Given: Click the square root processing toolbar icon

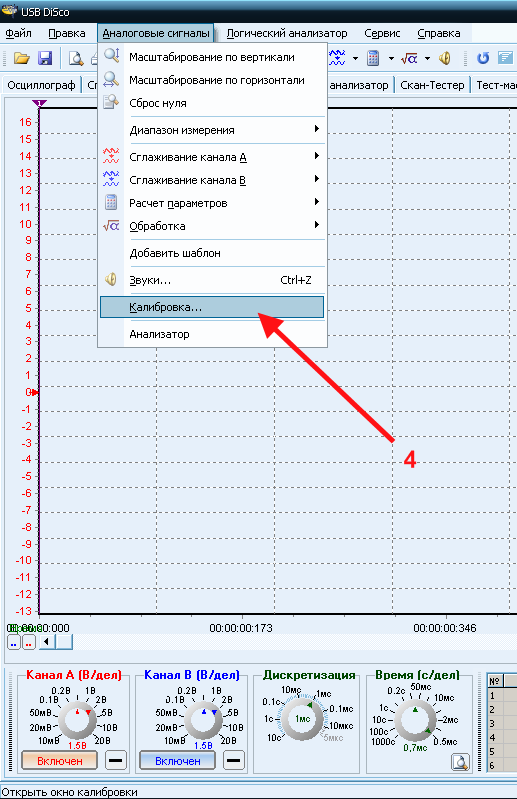Looking at the screenshot, I should pos(409,58).
